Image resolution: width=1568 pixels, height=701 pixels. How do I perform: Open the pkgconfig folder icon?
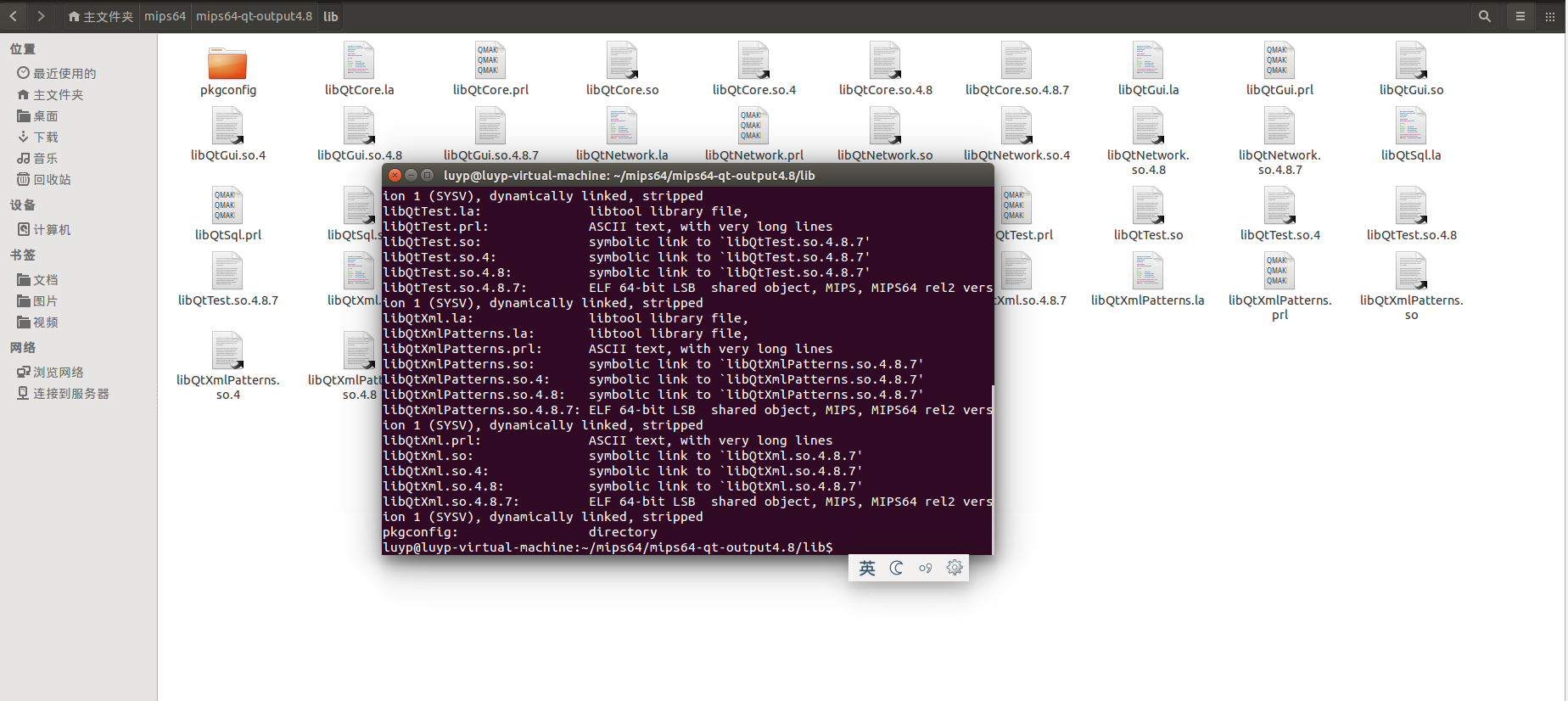pyautogui.click(x=227, y=63)
